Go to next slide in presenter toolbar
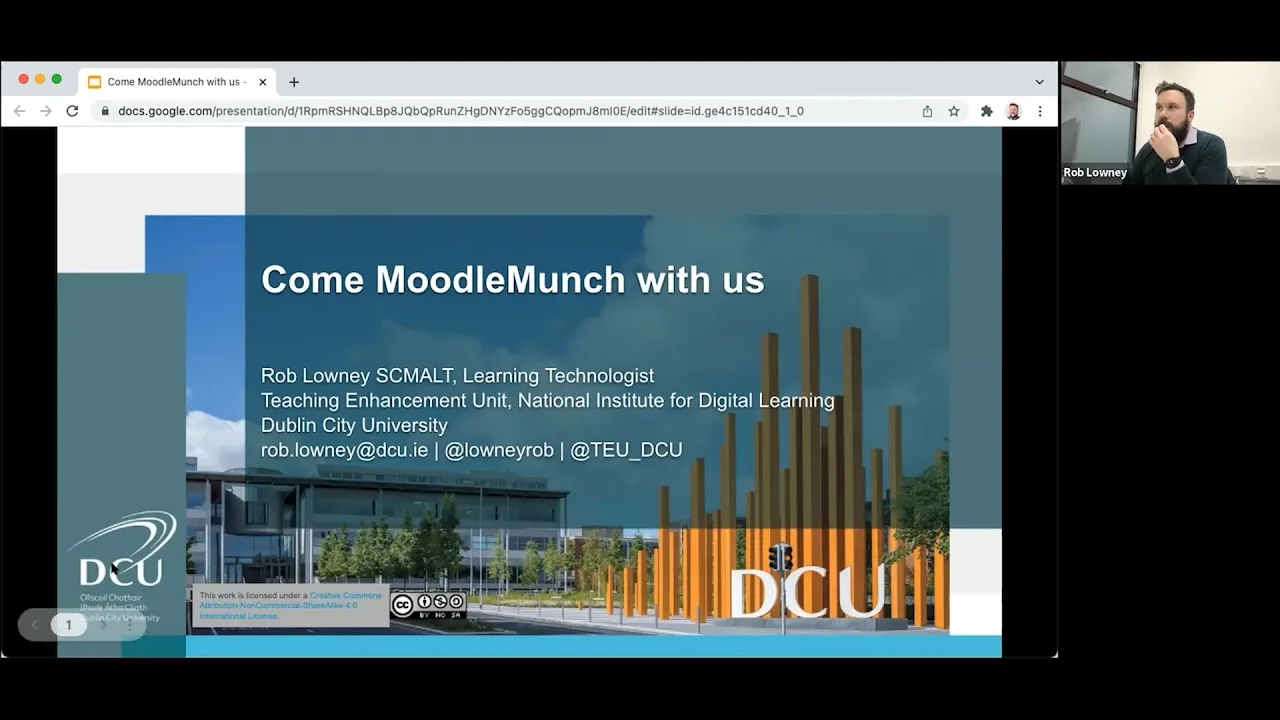 (102, 625)
